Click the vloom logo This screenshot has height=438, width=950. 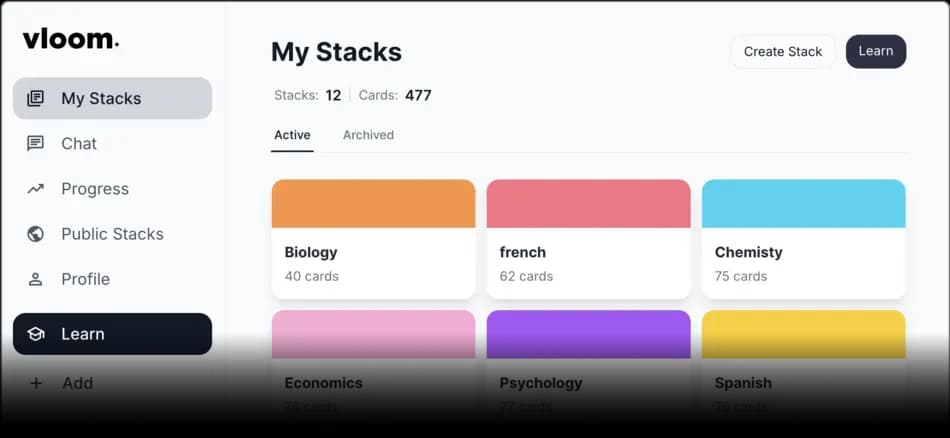tap(70, 39)
